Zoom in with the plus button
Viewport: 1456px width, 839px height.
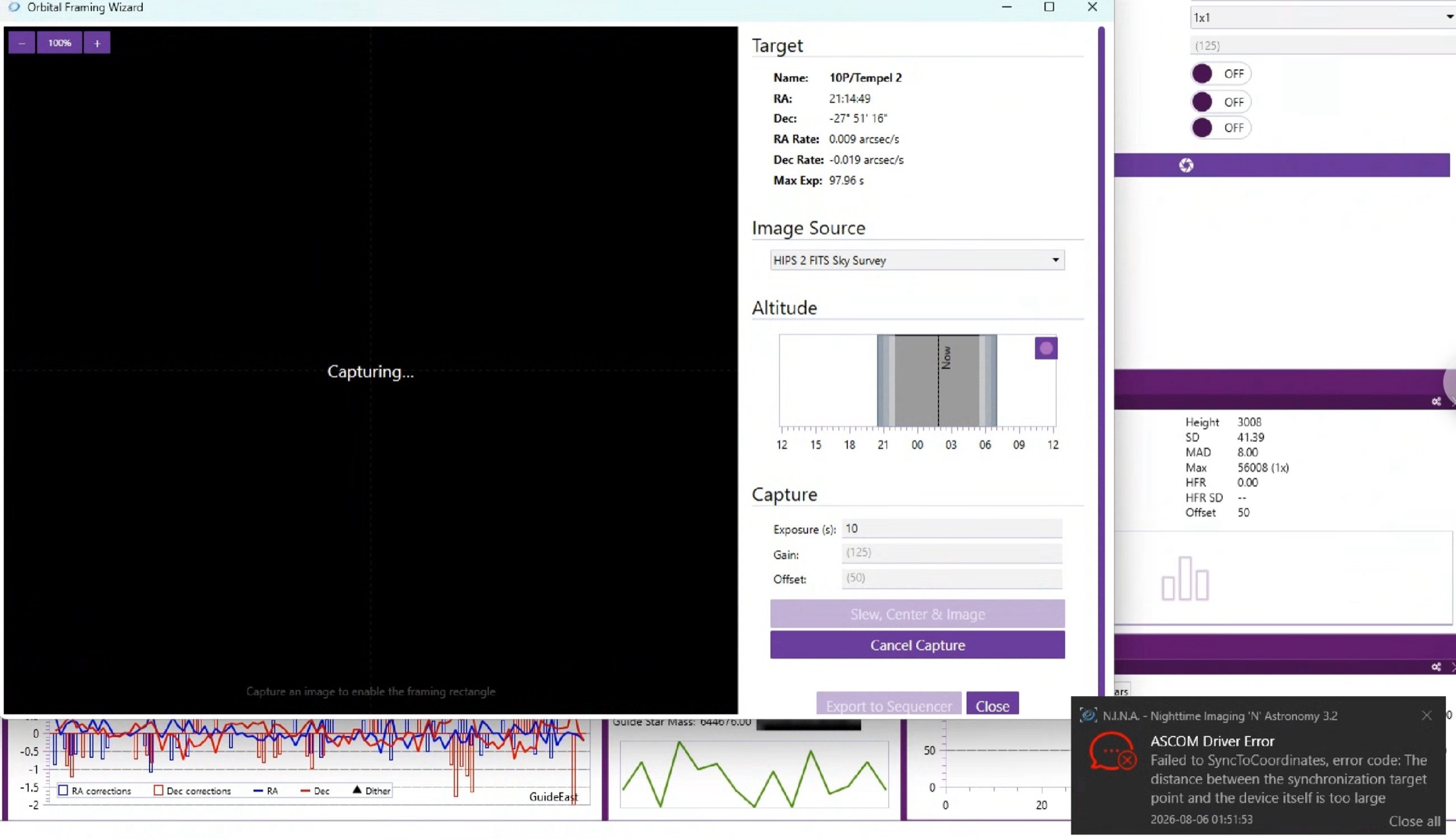pos(97,43)
